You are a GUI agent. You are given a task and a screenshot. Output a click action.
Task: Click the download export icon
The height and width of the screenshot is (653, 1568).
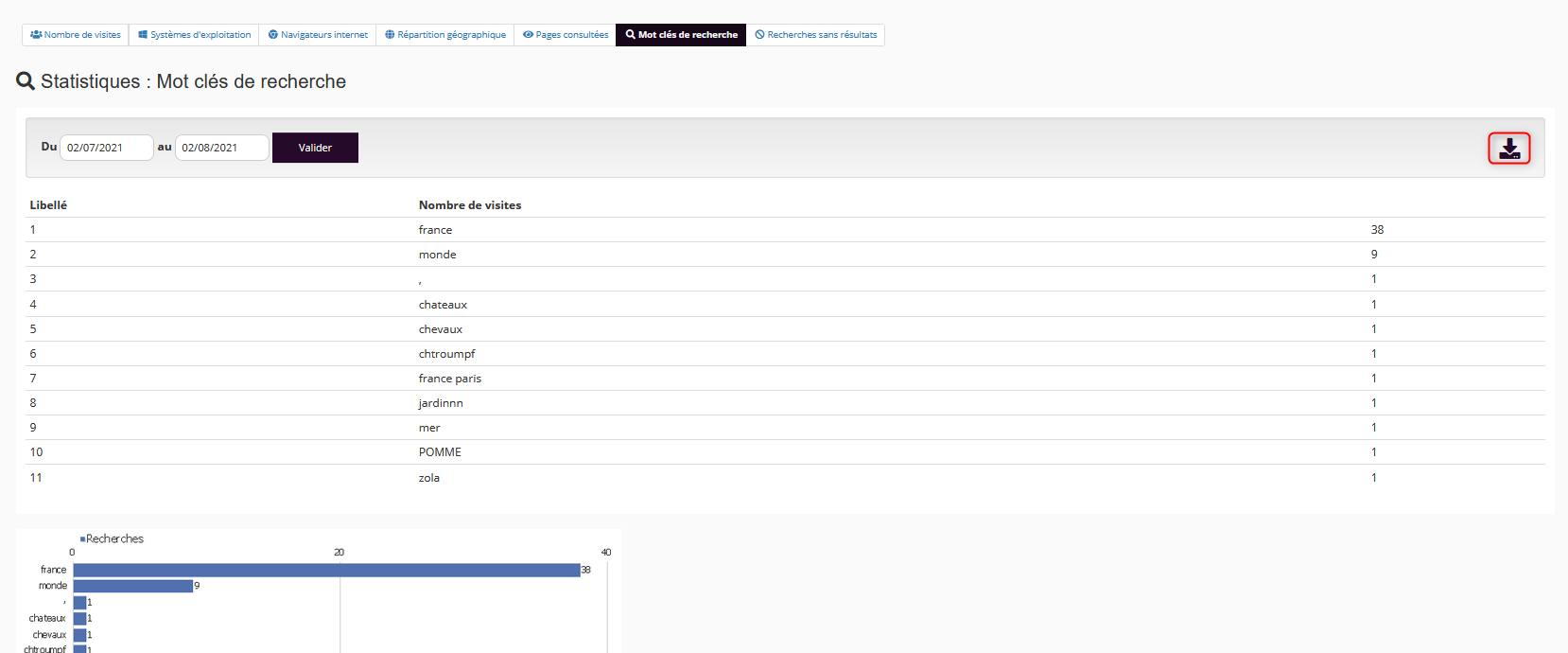(x=1508, y=149)
